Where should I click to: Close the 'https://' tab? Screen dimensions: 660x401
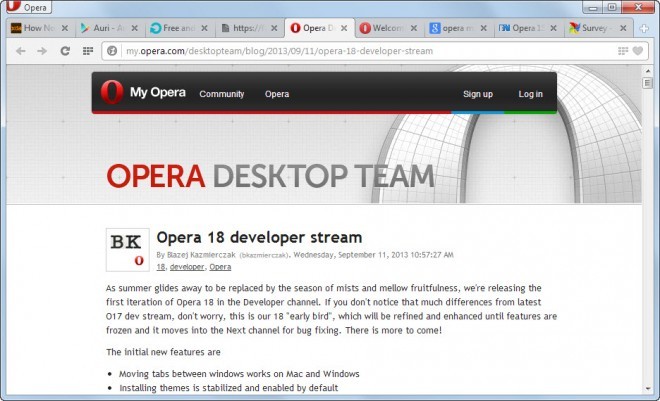point(274,28)
